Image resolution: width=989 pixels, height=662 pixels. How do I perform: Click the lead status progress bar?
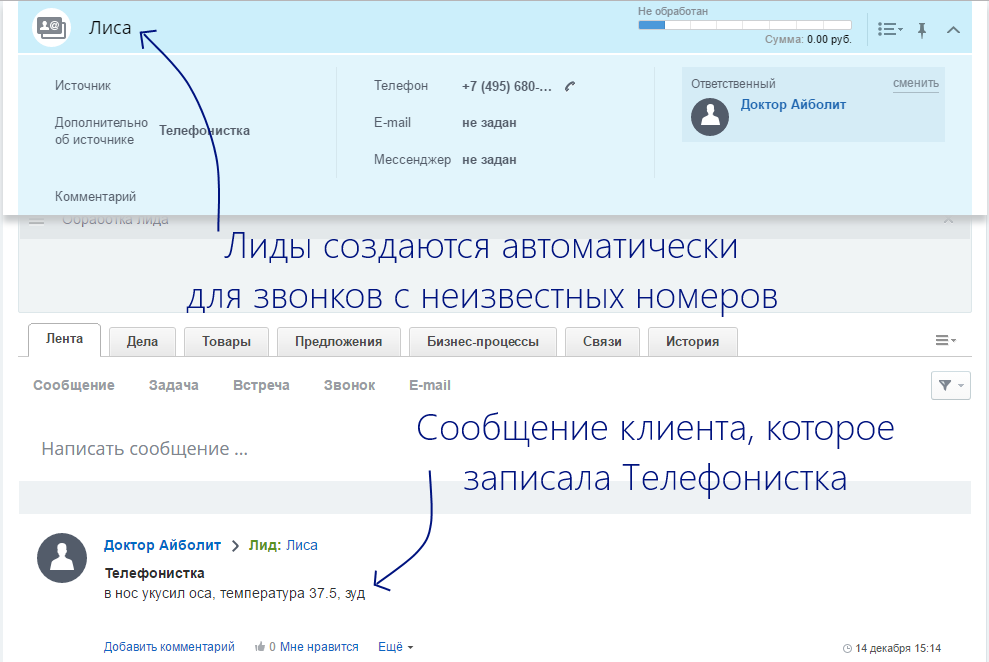744,25
